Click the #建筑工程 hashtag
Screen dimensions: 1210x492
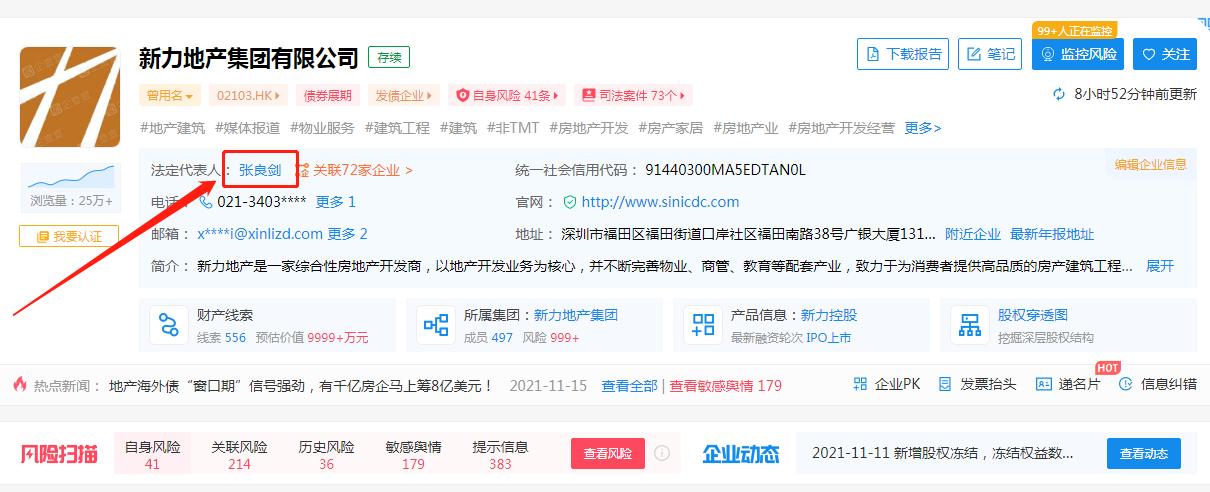pyautogui.click(x=397, y=128)
